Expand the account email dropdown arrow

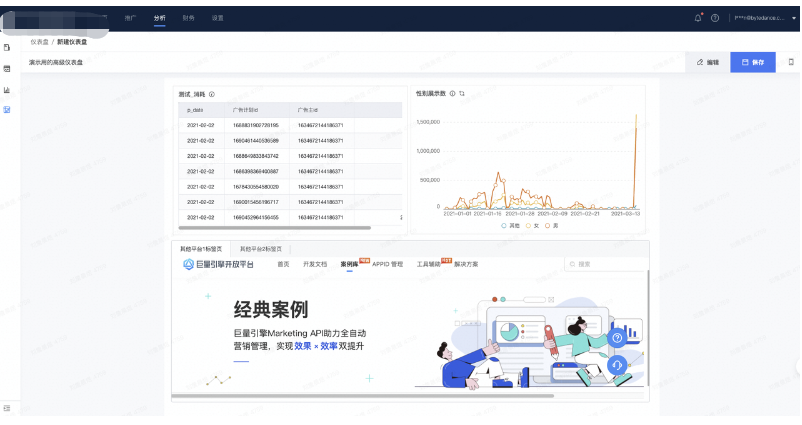point(794,18)
